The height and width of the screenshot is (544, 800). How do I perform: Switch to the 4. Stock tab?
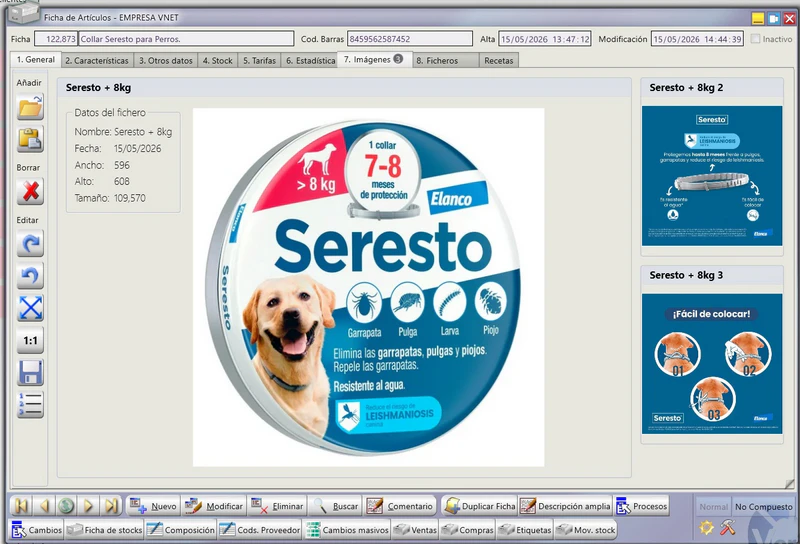pos(217,60)
